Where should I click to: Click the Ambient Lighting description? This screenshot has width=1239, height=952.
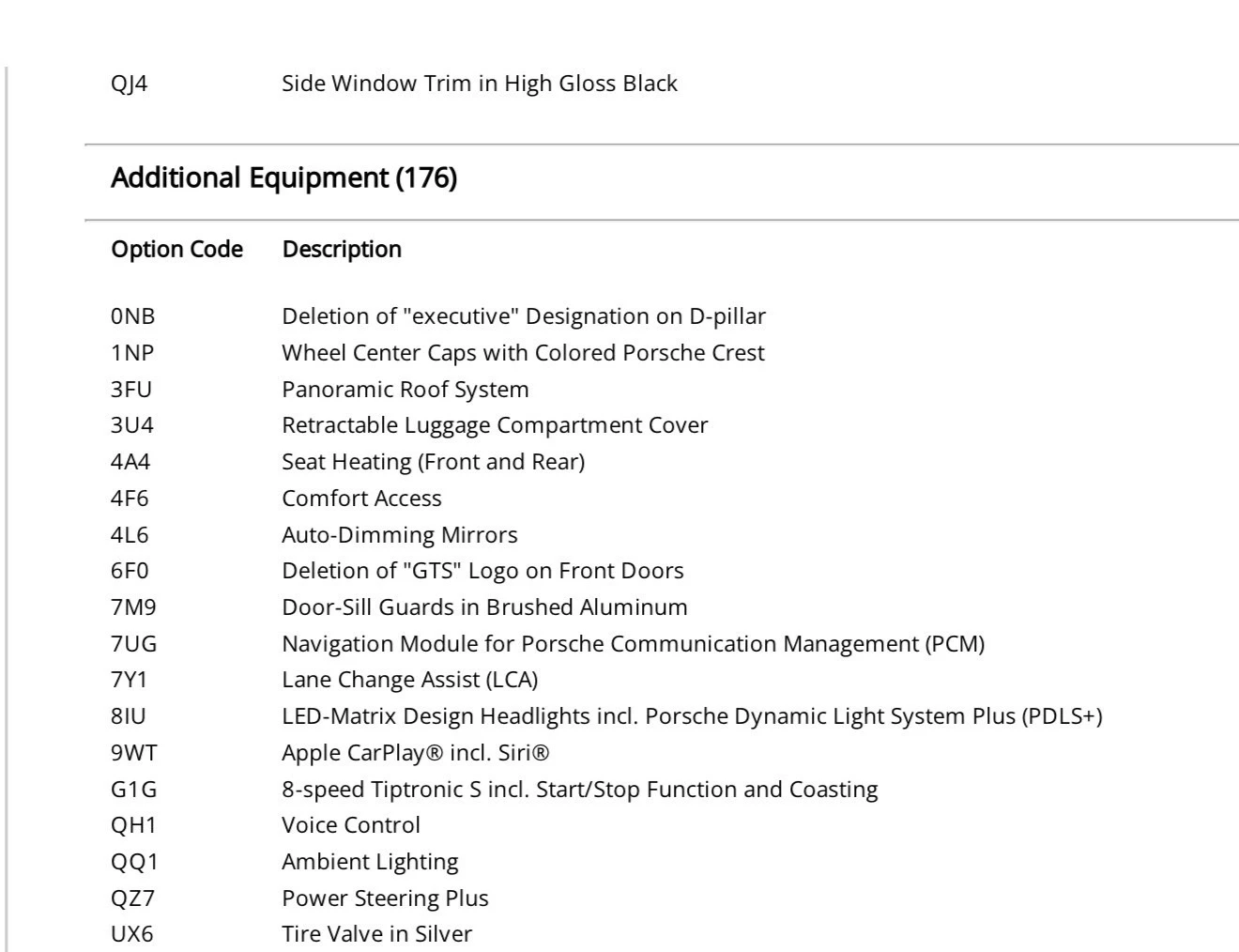click(x=370, y=862)
